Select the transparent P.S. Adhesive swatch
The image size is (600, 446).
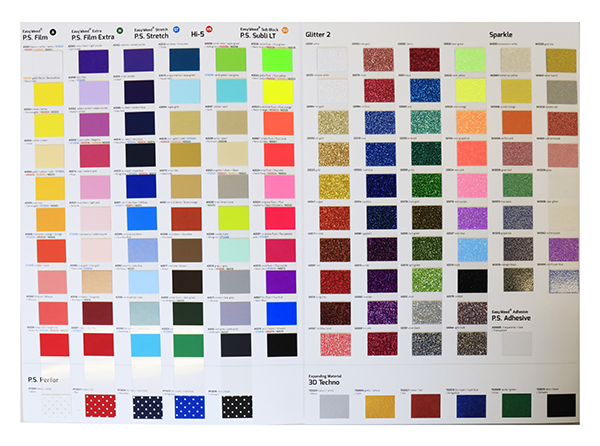[x=517, y=344]
